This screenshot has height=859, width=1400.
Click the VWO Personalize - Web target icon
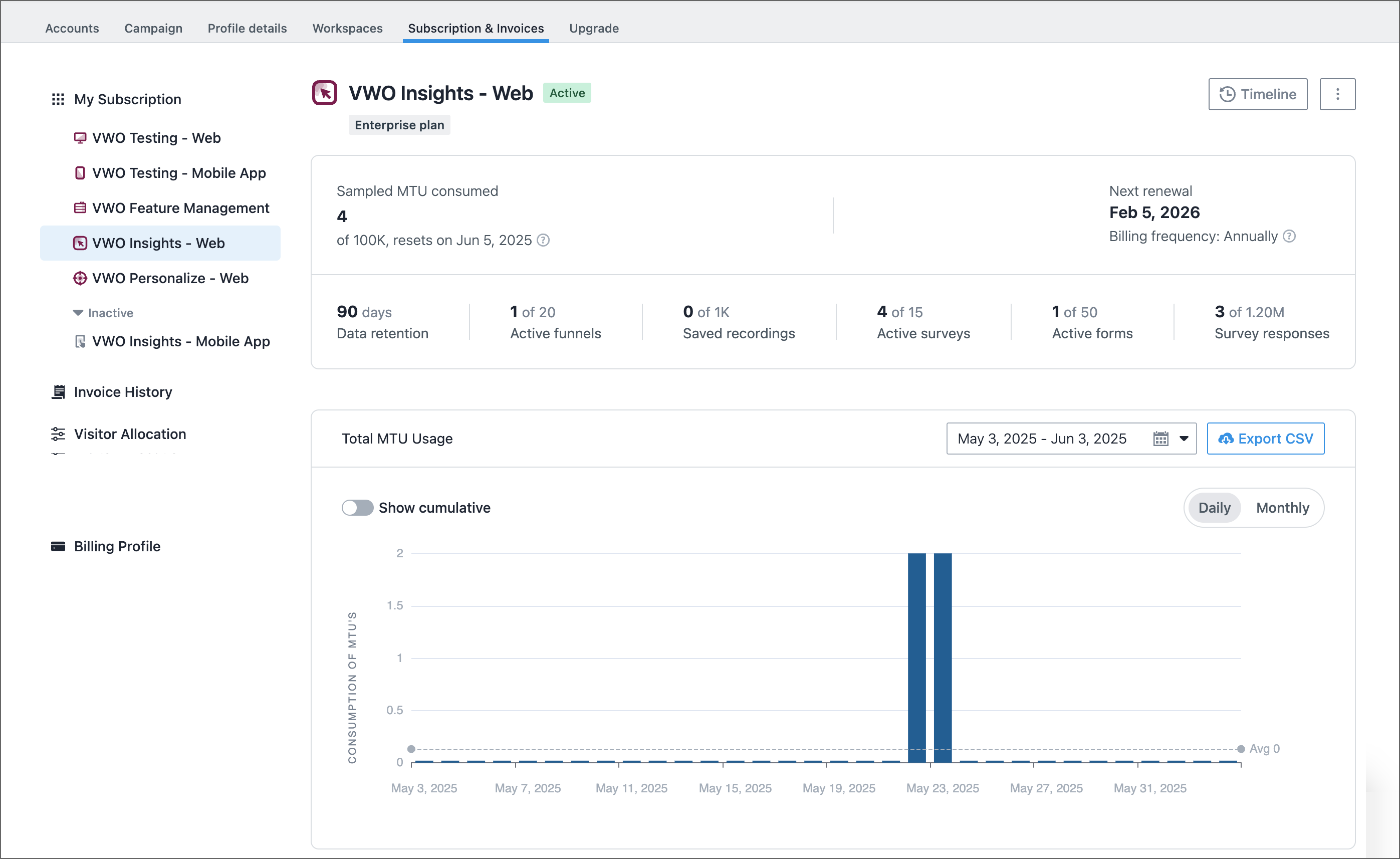pos(80,278)
